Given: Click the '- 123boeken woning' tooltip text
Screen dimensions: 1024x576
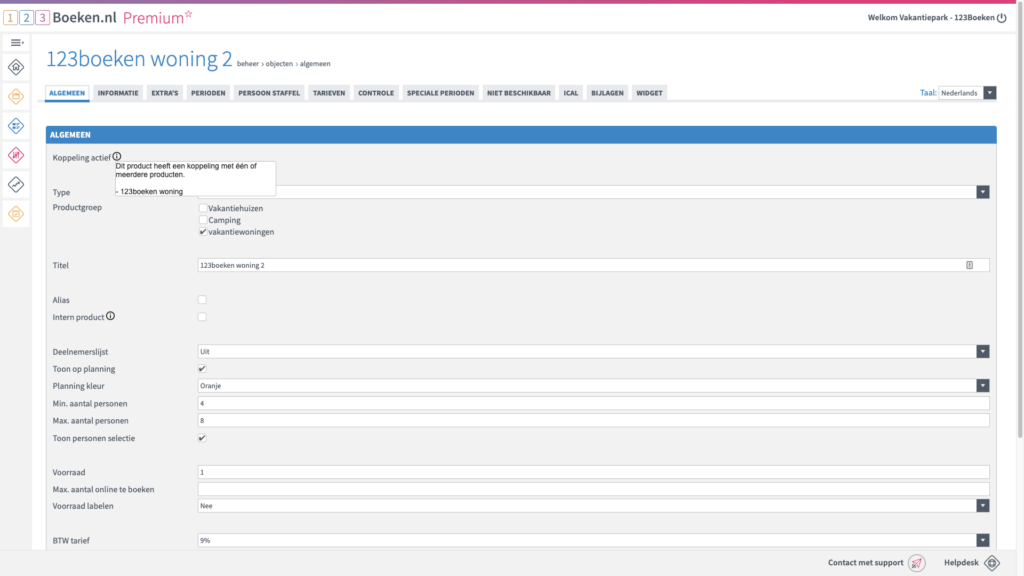Looking at the screenshot, I should (x=150, y=191).
